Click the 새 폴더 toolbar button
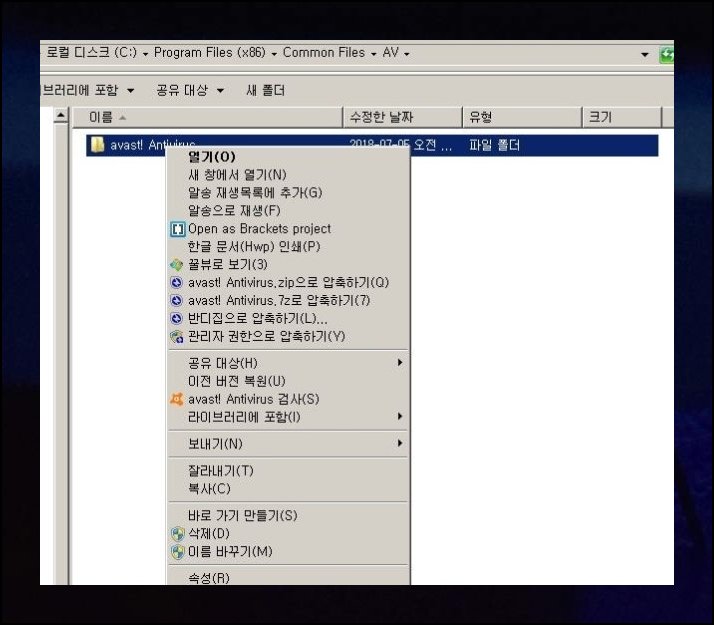This screenshot has height=625, width=714. [265, 90]
